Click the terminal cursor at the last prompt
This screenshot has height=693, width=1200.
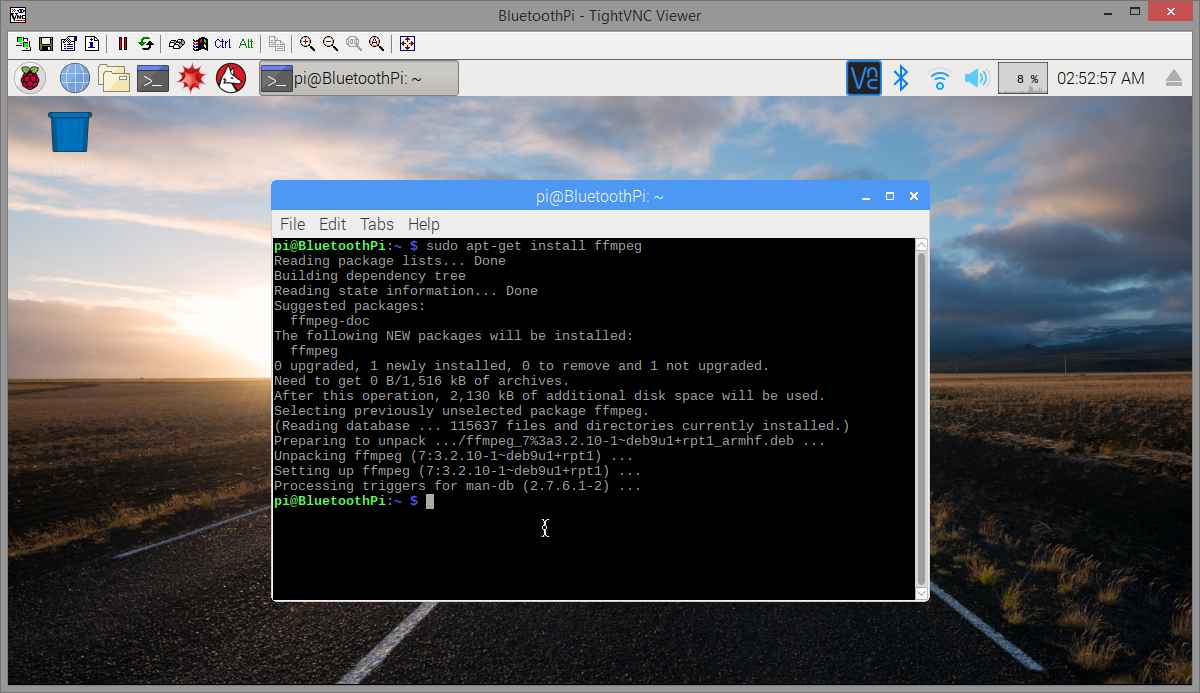pyautogui.click(x=430, y=501)
